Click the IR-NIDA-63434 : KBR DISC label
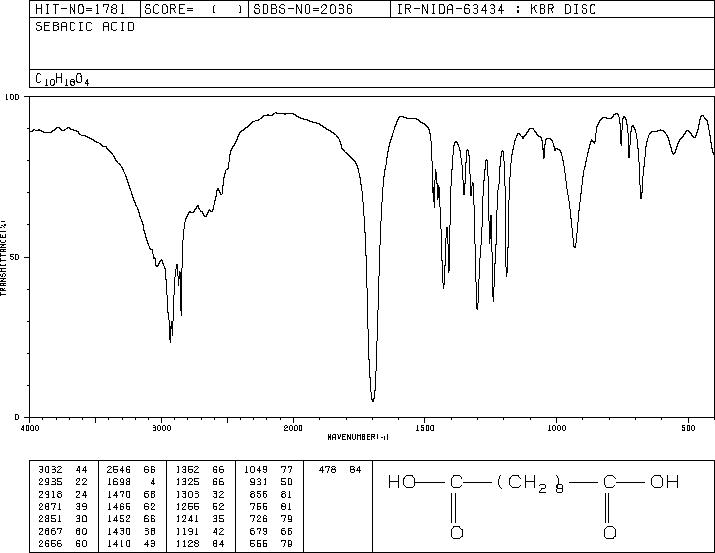The image size is (715, 553). click(x=496, y=10)
